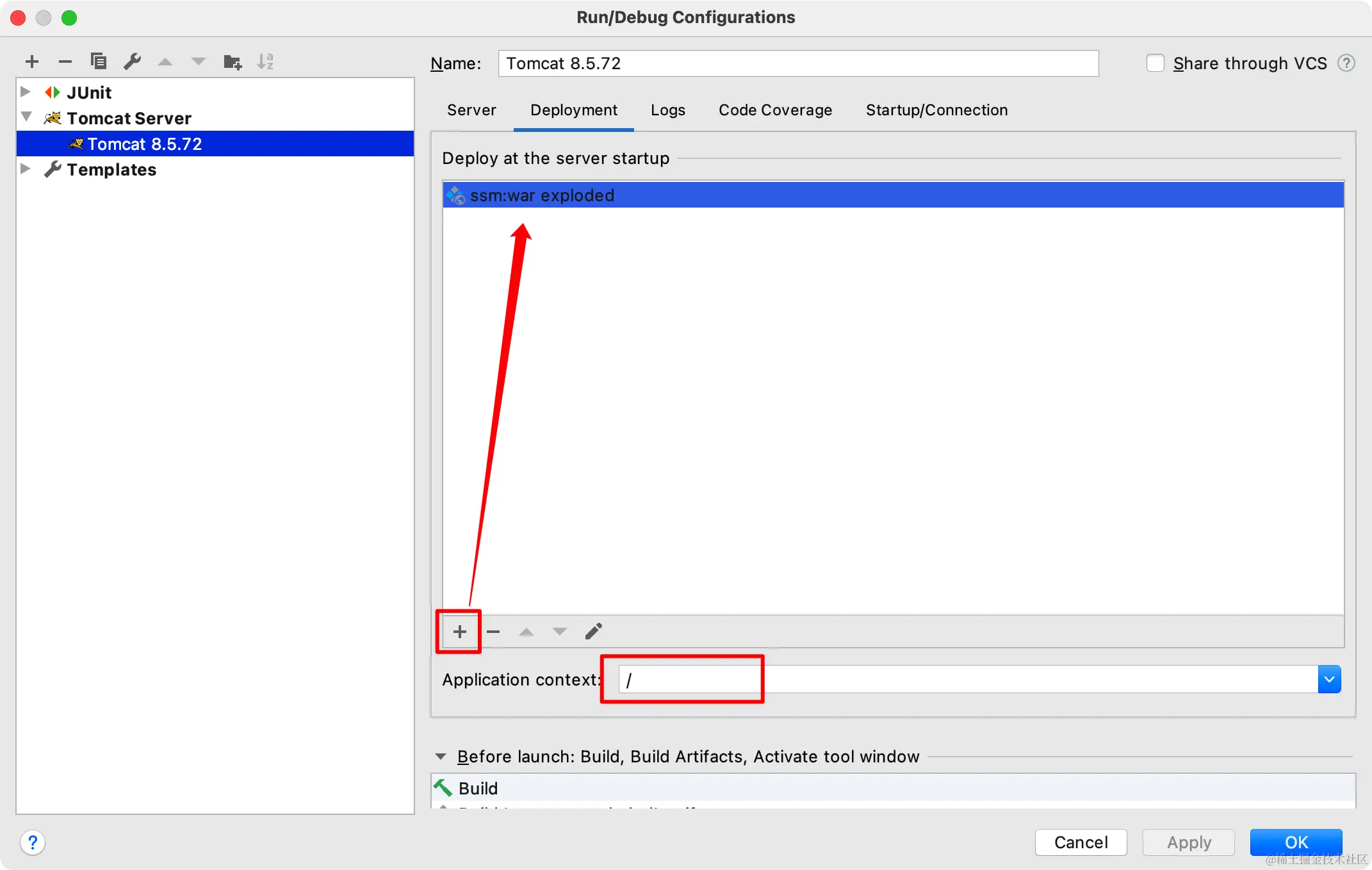Click into the Name text field

(x=797, y=63)
